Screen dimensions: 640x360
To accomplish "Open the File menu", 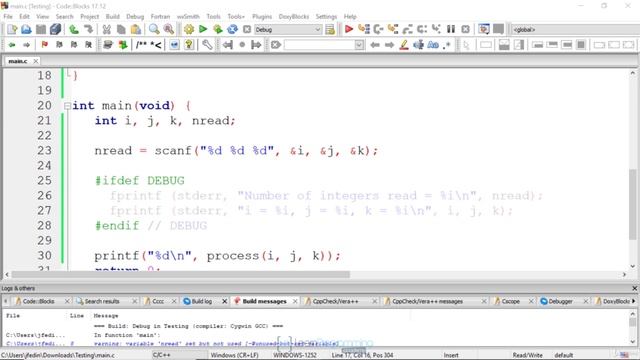I will pyautogui.click(x=8, y=16).
